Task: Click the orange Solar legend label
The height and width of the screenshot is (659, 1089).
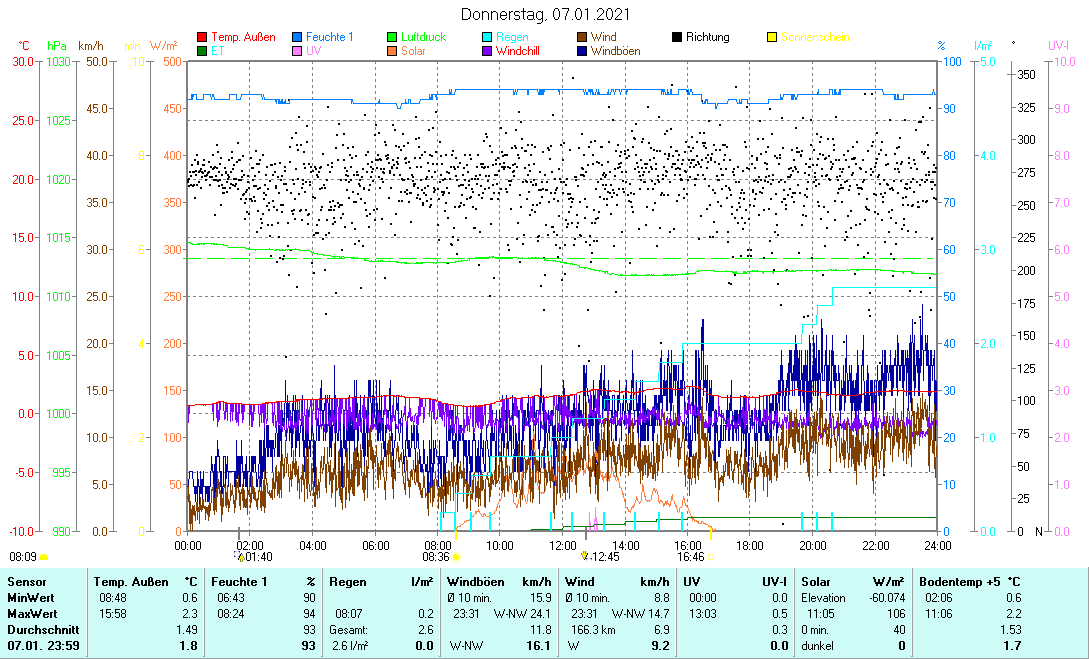Action: [x=413, y=51]
